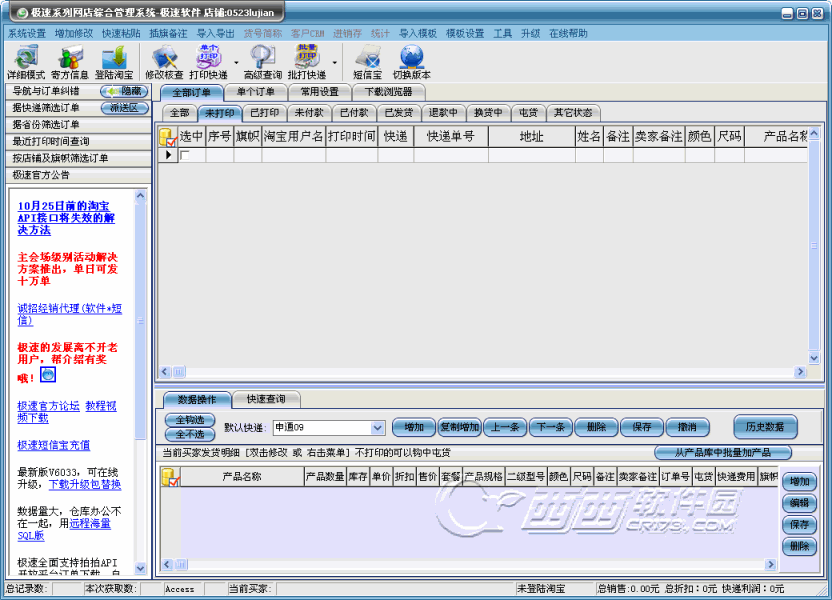Click the 隐藏 button in the sidebar
The image size is (832, 600).
pyautogui.click(x=124, y=91)
